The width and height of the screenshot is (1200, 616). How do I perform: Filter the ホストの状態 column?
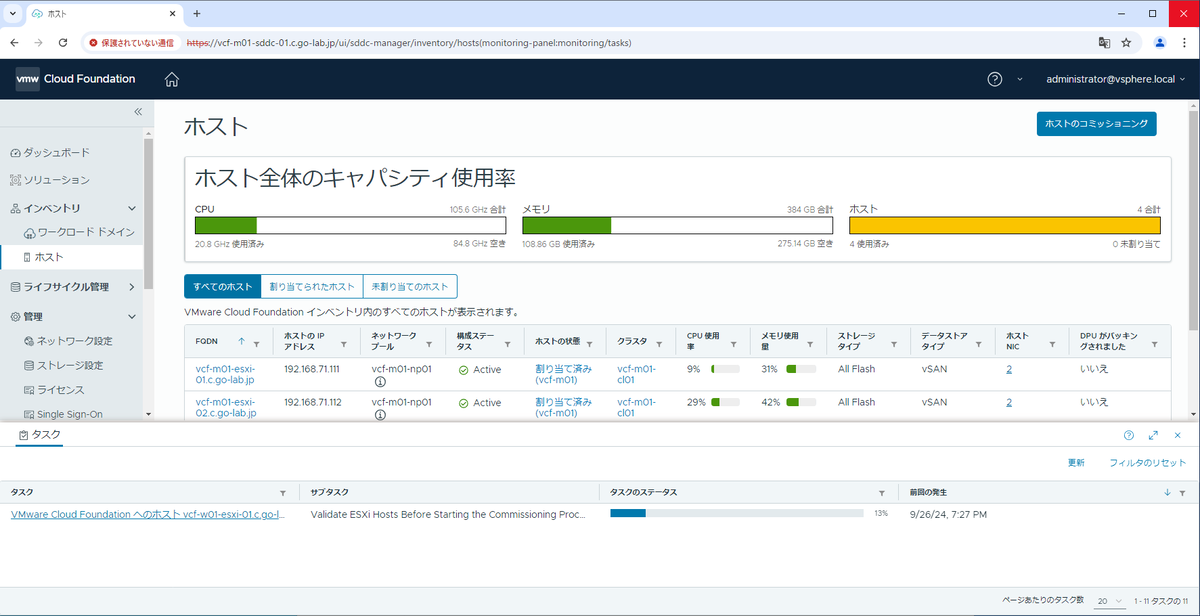point(589,343)
